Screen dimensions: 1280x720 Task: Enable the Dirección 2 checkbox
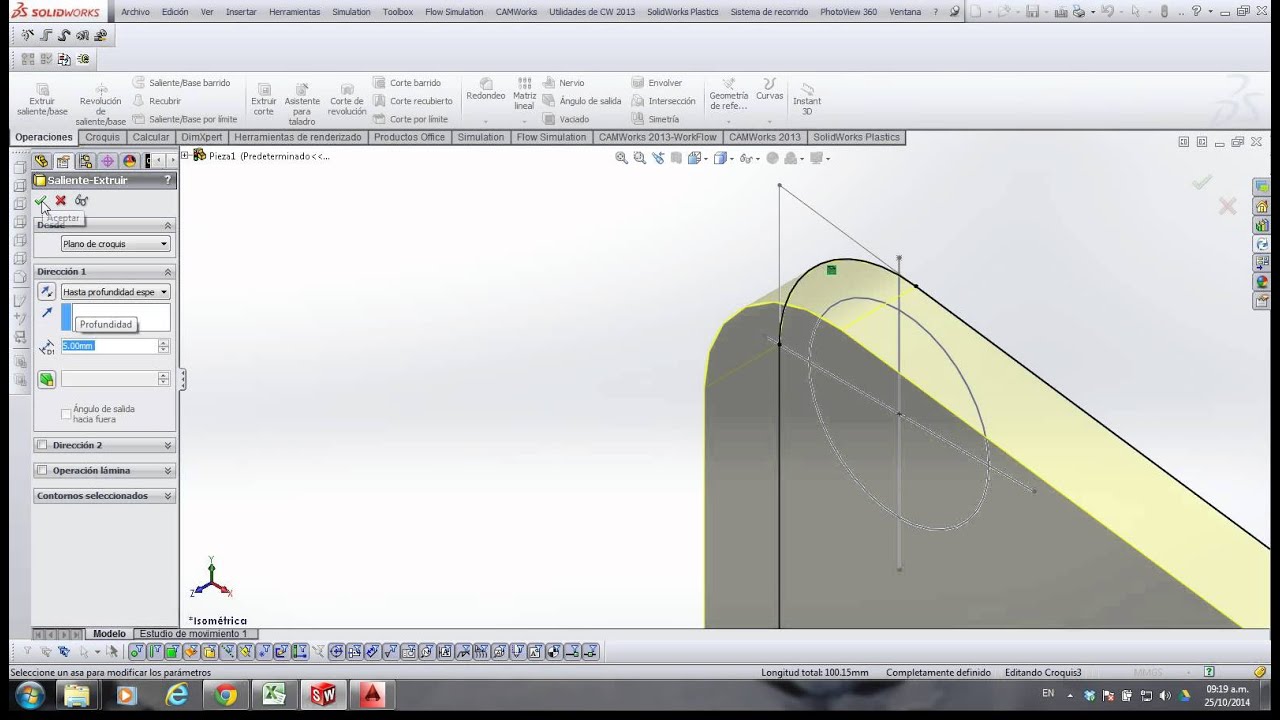point(42,445)
